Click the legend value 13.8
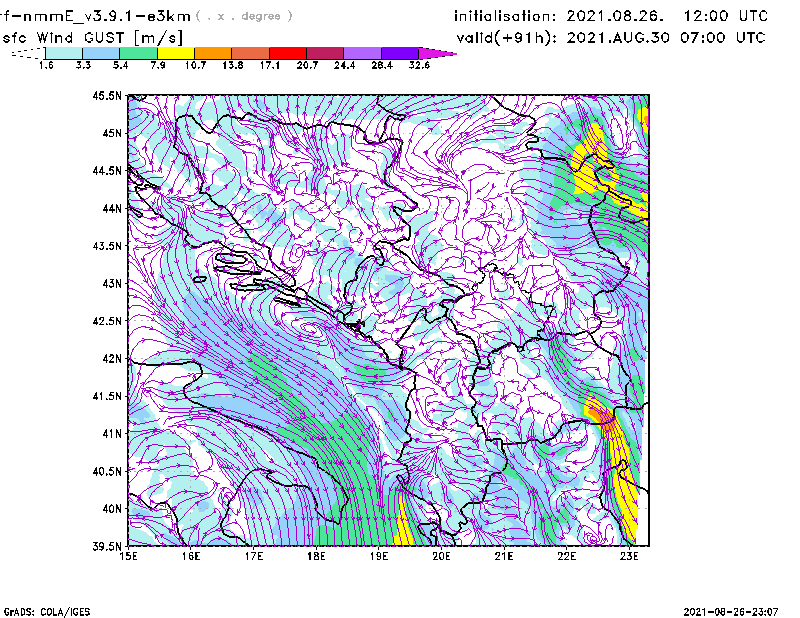 point(233,65)
